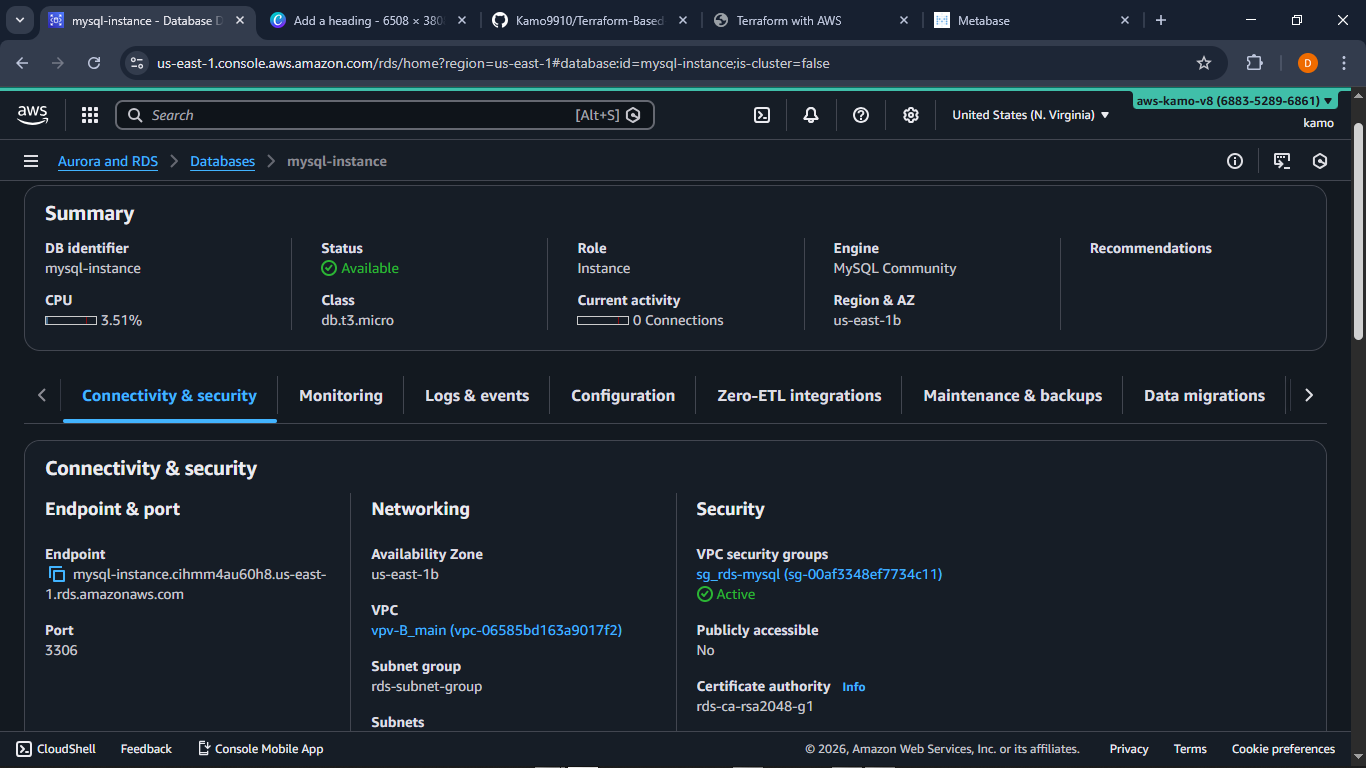The height and width of the screenshot is (768, 1366).
Task: Click the AWS logo home icon
Action: click(x=33, y=115)
